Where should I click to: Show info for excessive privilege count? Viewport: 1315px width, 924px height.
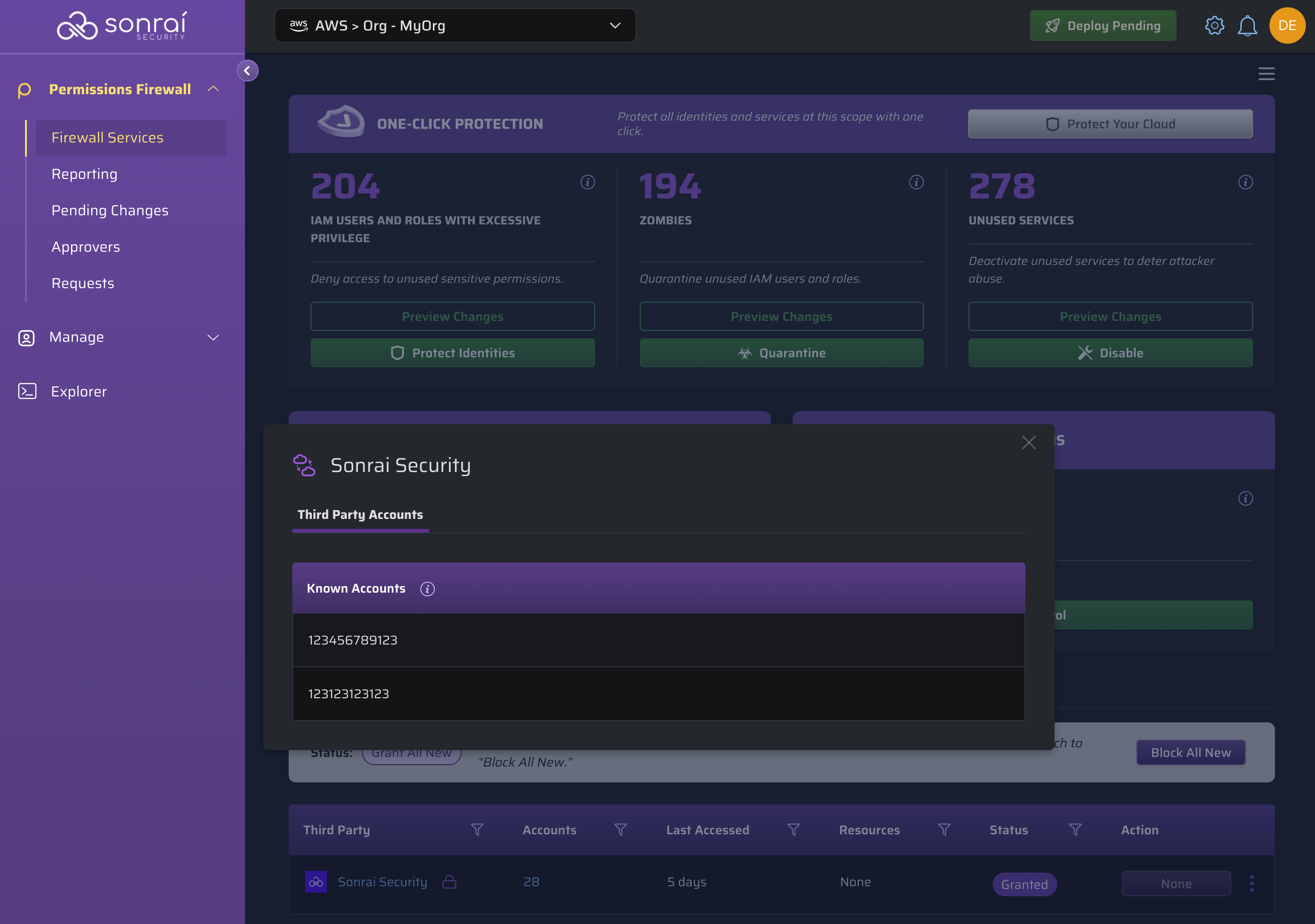click(x=588, y=182)
